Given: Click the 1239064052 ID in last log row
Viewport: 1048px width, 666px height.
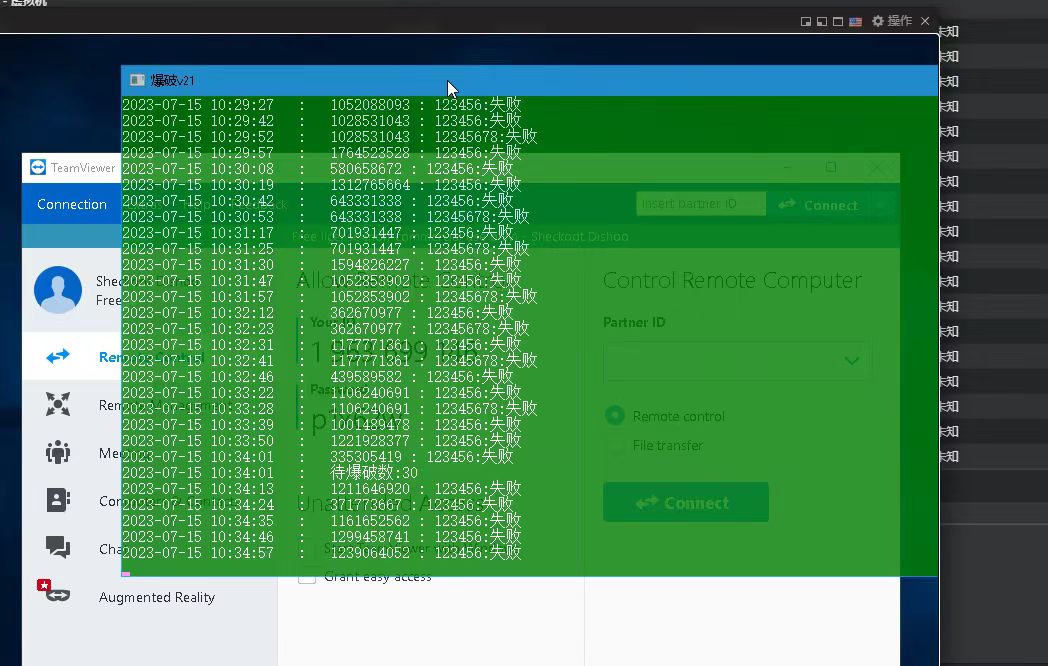Looking at the screenshot, I should tap(370, 553).
